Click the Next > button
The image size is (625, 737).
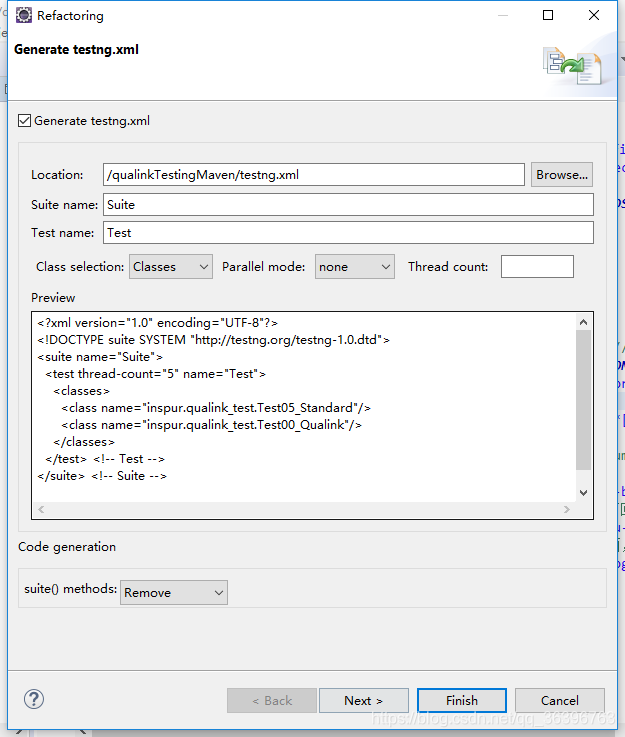[364, 700]
